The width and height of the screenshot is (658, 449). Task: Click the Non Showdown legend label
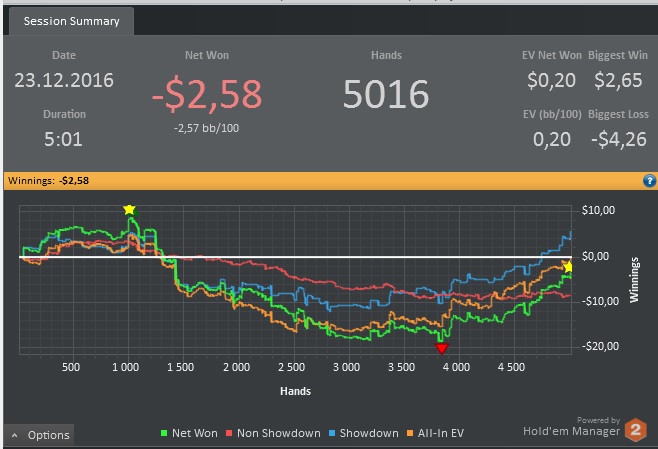pos(279,433)
